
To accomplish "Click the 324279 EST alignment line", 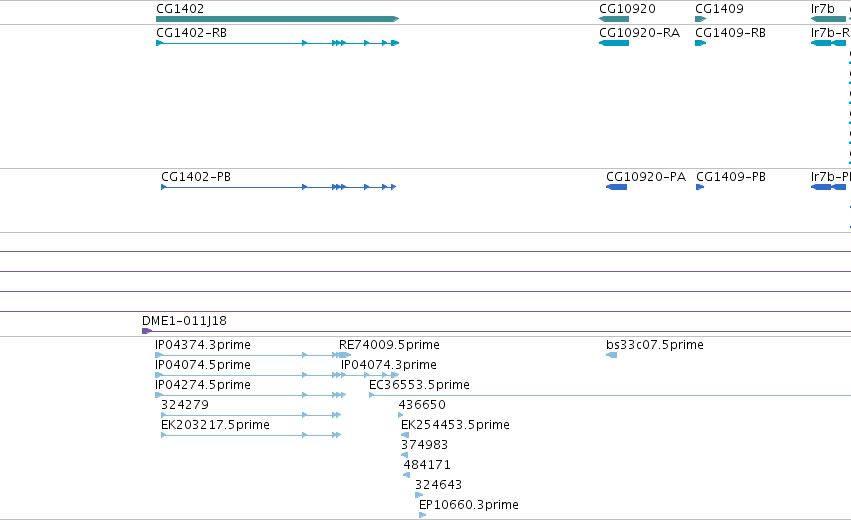I will [x=251, y=415].
